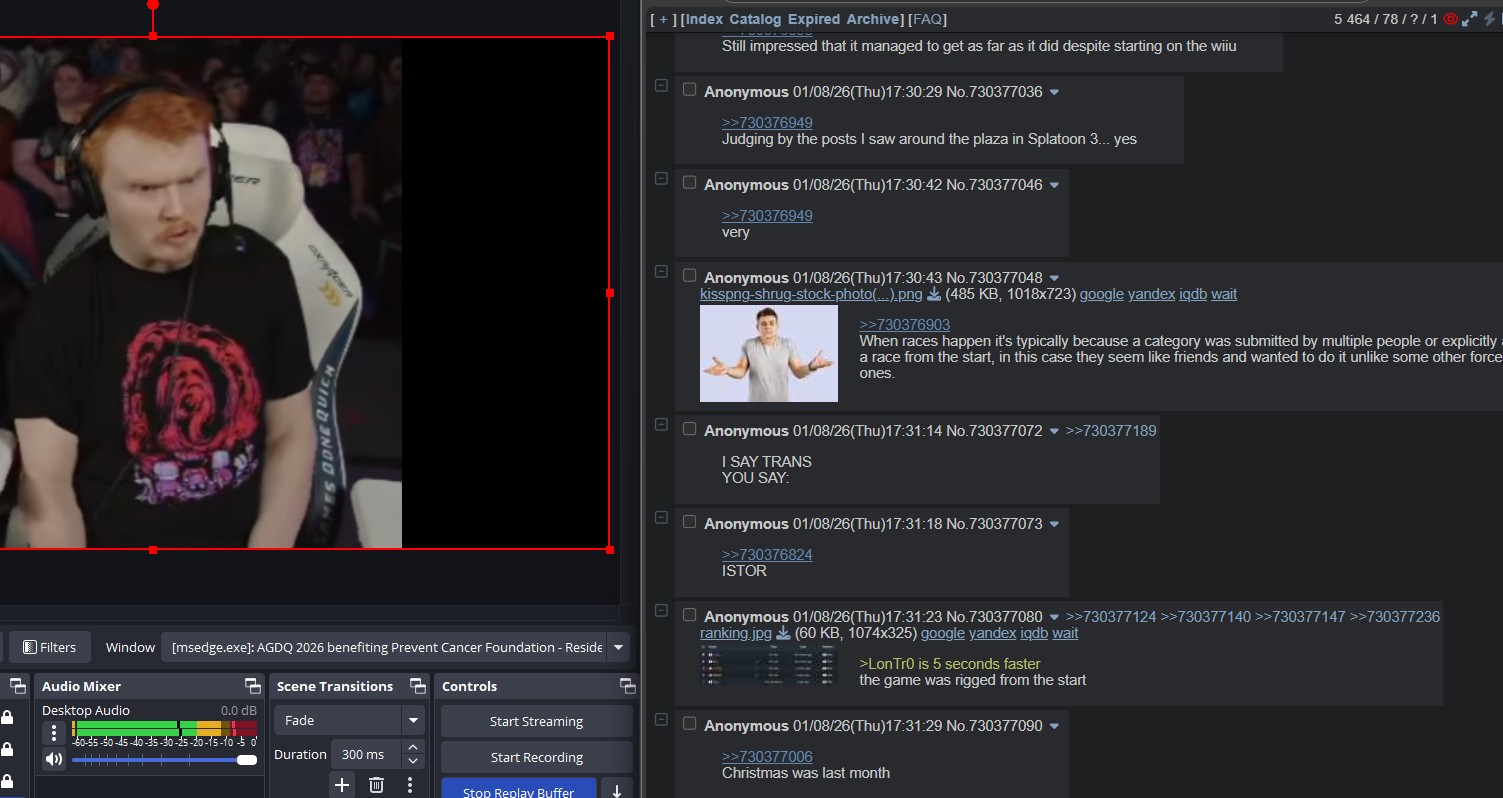
Task: Follow quote link >>730377006
Action: pyautogui.click(x=767, y=756)
